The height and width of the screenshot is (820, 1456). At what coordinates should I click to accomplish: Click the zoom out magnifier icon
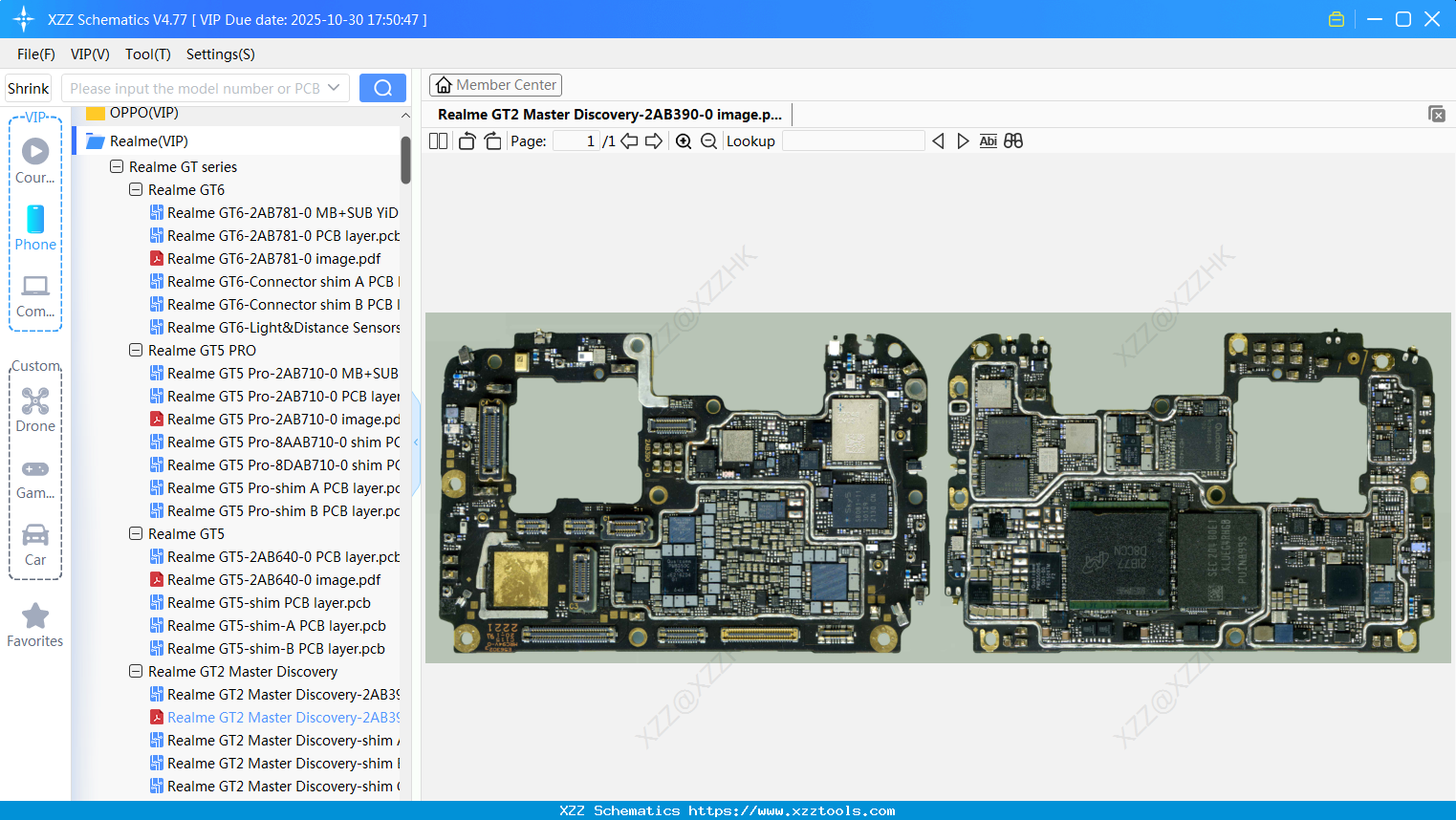pyautogui.click(x=708, y=141)
